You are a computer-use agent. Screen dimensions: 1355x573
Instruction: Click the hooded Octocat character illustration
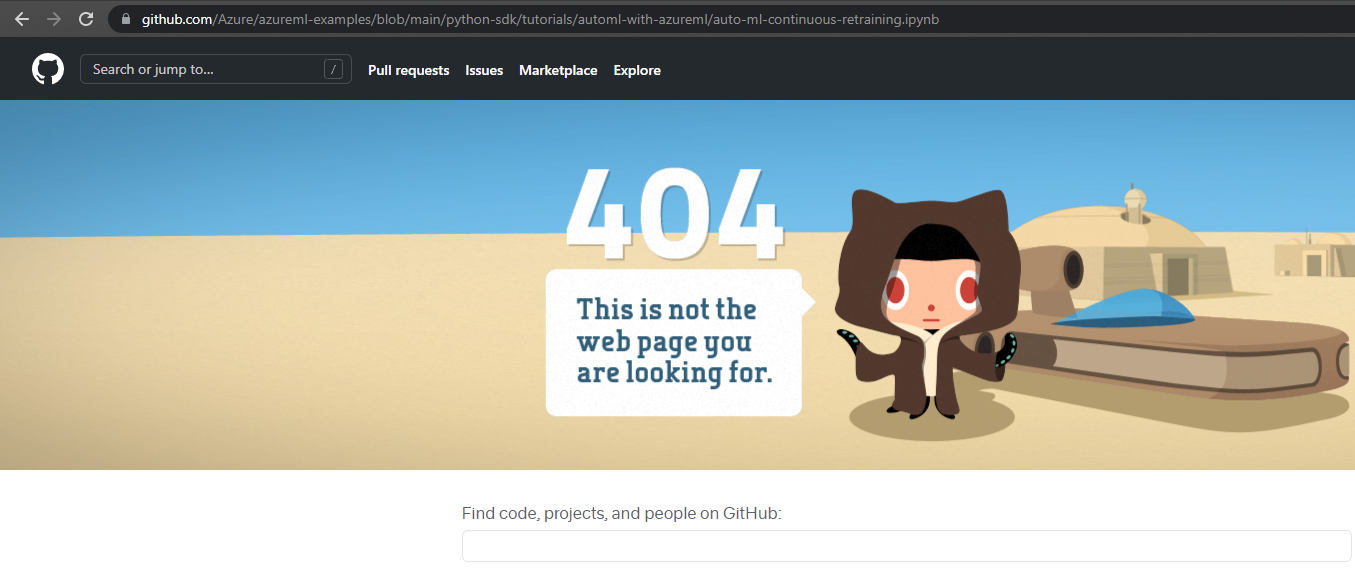click(929, 303)
